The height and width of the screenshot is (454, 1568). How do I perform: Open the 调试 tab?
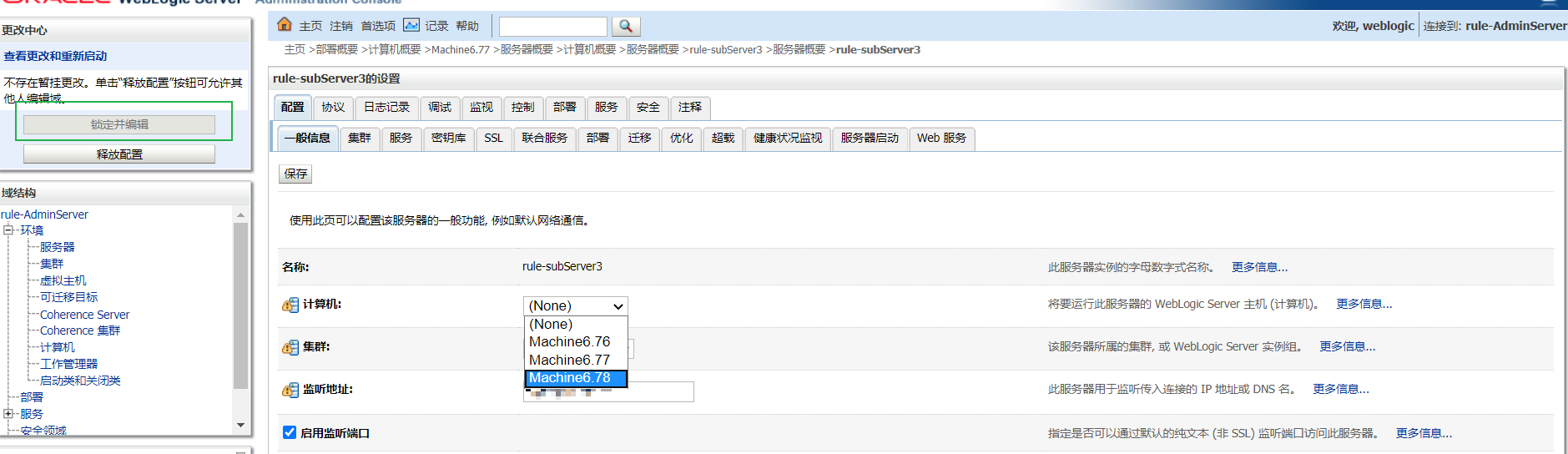[x=440, y=107]
